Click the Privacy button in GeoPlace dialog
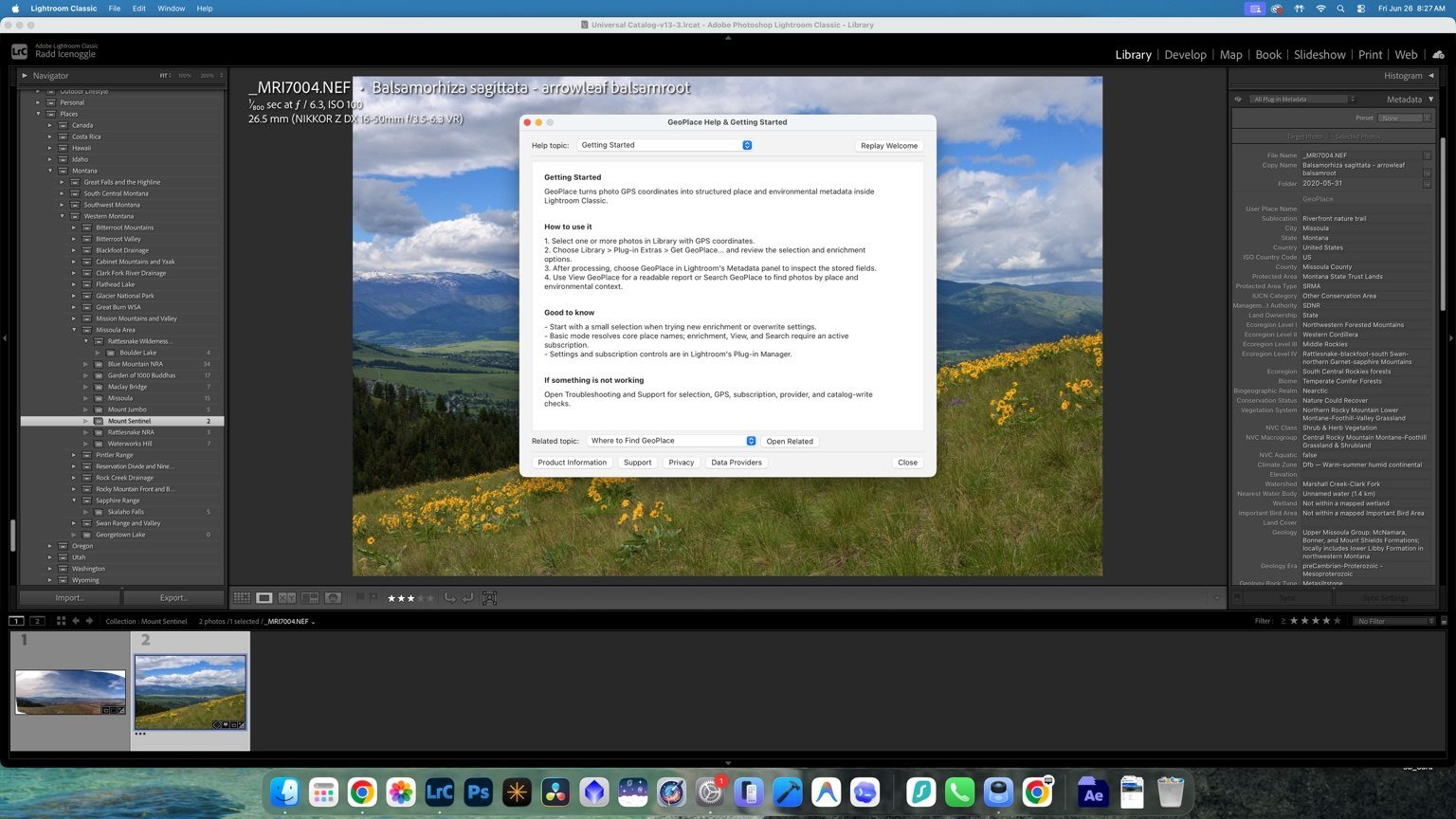This screenshot has width=1456, height=819. point(681,463)
